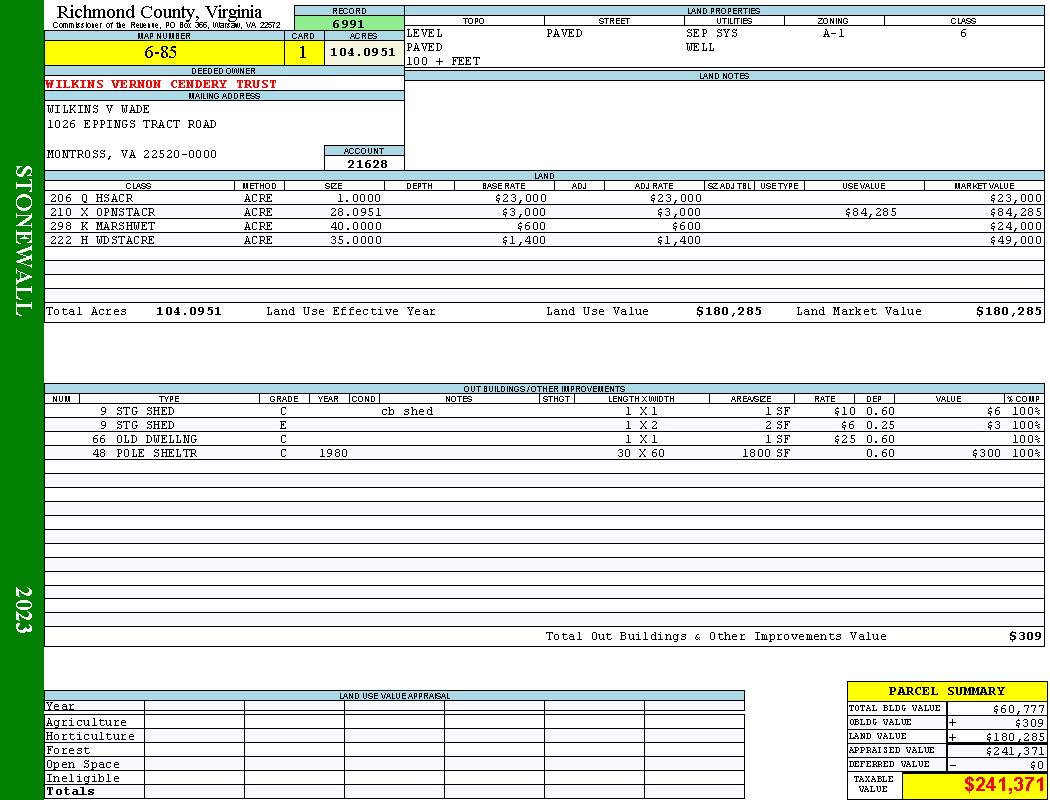Click total outbuildings value $309
Screen dimensions: 1050x800
tap(1026, 636)
